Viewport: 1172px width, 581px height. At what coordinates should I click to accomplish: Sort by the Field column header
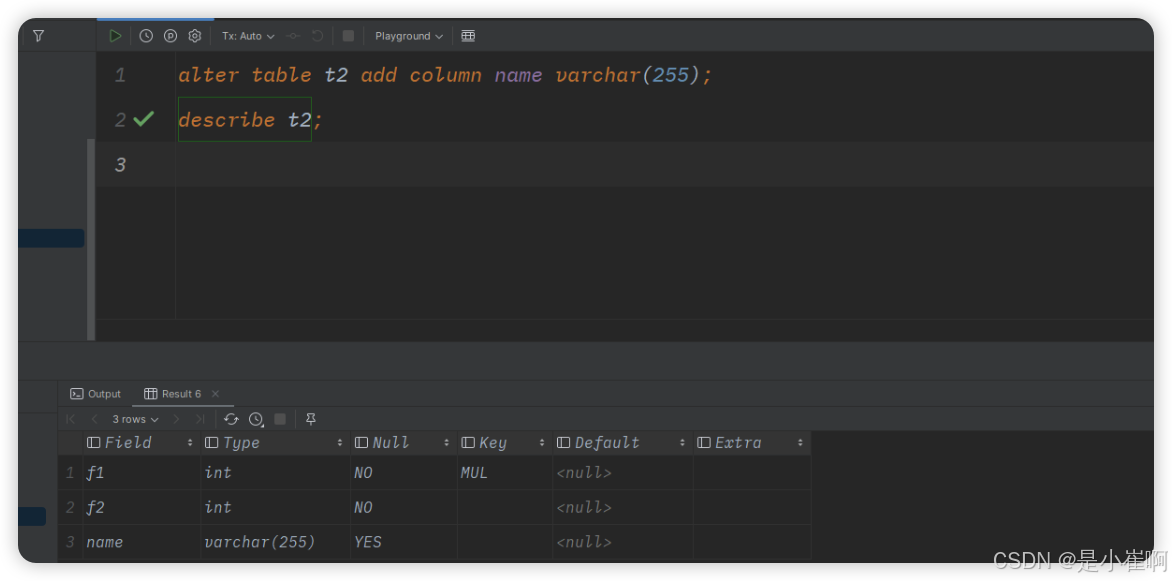pos(141,443)
